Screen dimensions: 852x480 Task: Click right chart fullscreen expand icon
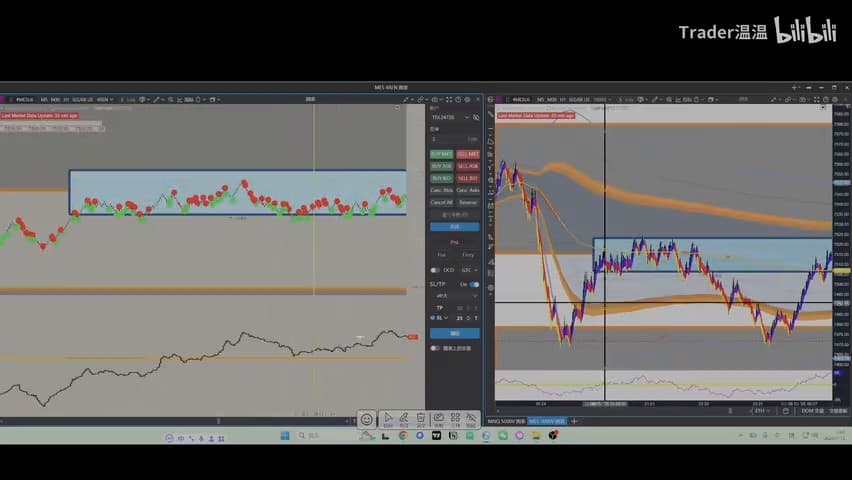817,100
